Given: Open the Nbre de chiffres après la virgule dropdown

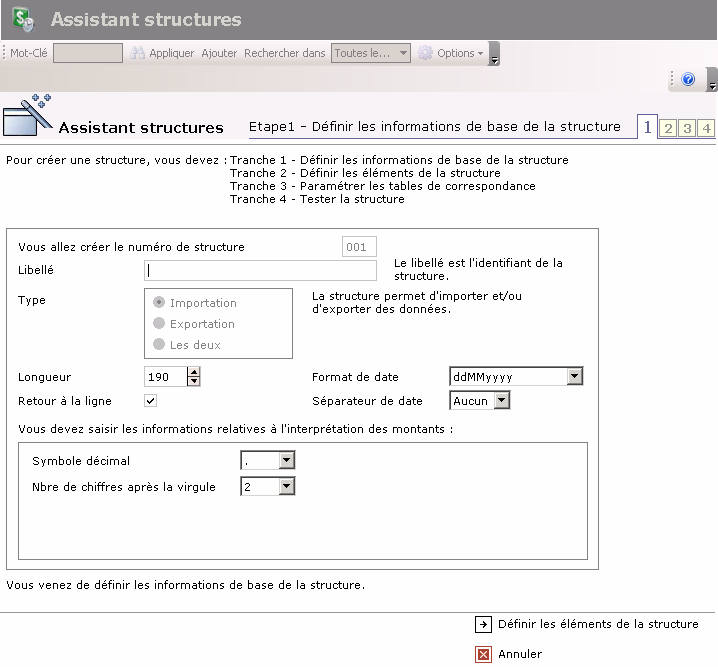Looking at the screenshot, I should click(x=287, y=486).
